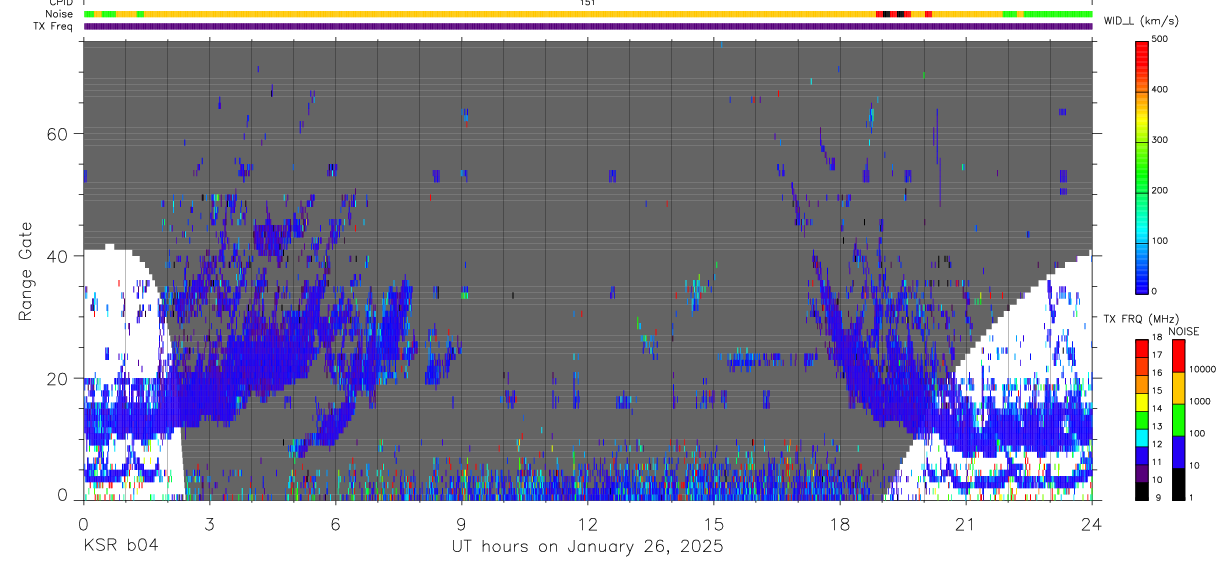Click the 100 value on WID colorbar
The height and width of the screenshot is (567, 1228).
click(1160, 241)
